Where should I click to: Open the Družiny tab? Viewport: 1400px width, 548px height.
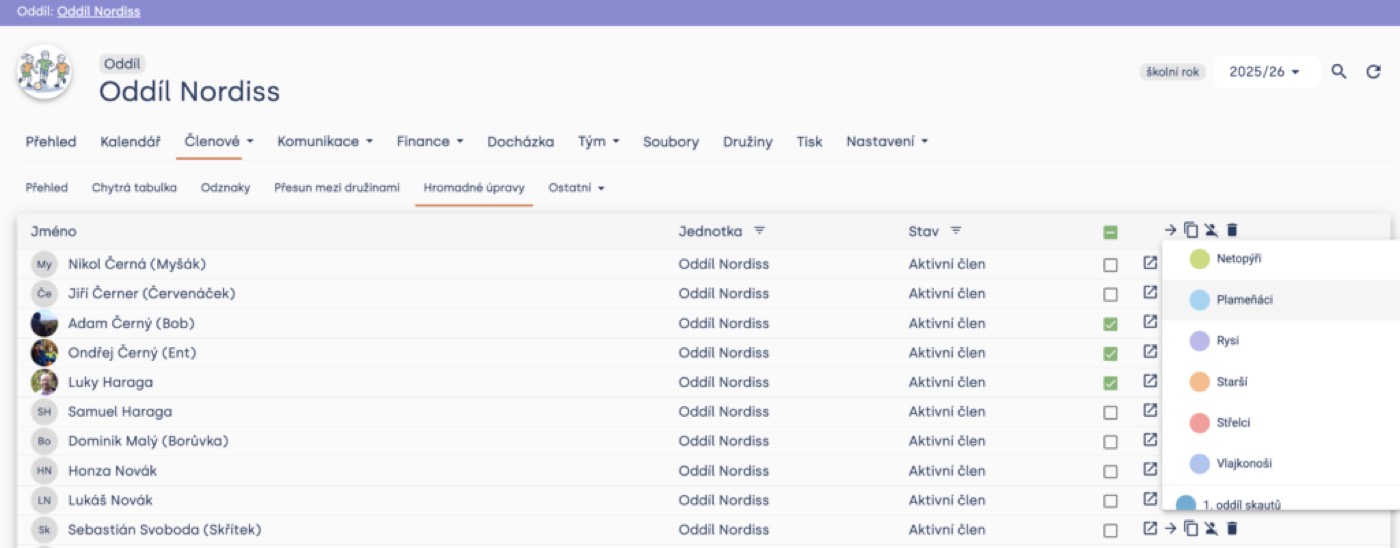pyautogui.click(x=748, y=142)
